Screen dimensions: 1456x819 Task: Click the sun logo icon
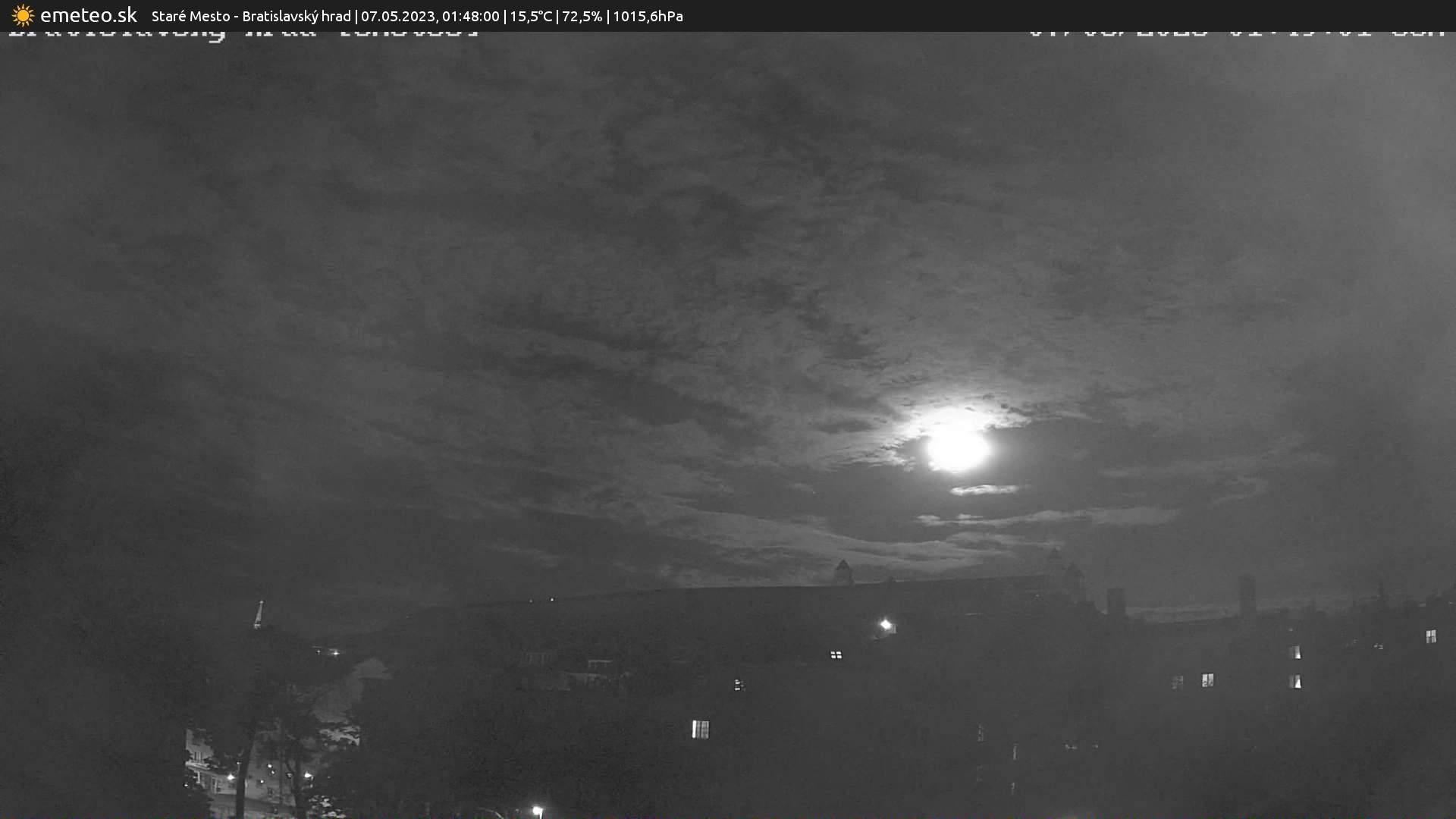pyautogui.click(x=23, y=16)
